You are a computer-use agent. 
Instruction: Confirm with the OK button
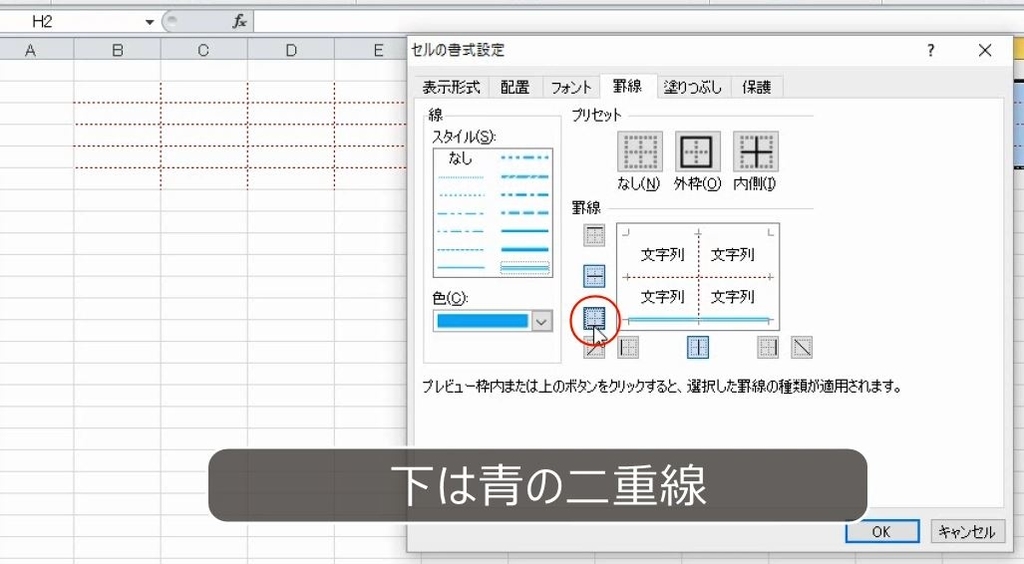882,531
